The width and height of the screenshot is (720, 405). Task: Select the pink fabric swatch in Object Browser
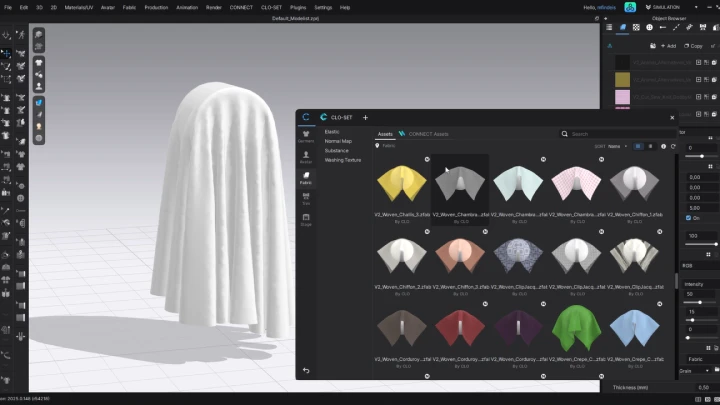coord(622,97)
